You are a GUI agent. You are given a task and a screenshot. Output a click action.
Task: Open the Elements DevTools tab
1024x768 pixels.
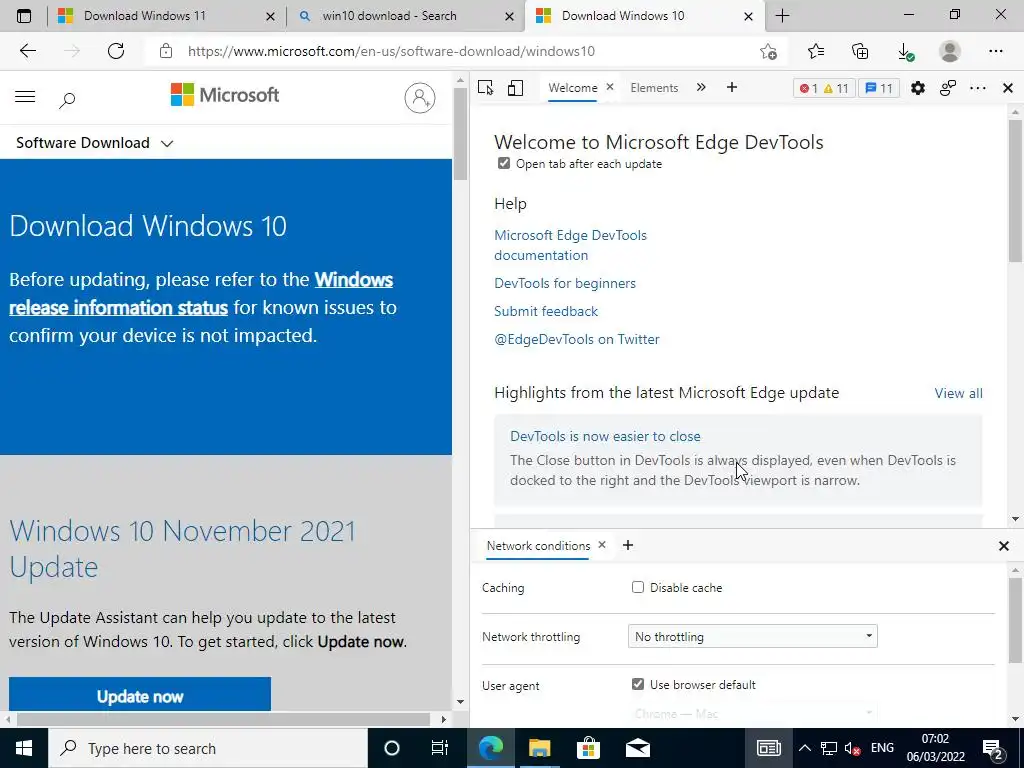(x=654, y=88)
